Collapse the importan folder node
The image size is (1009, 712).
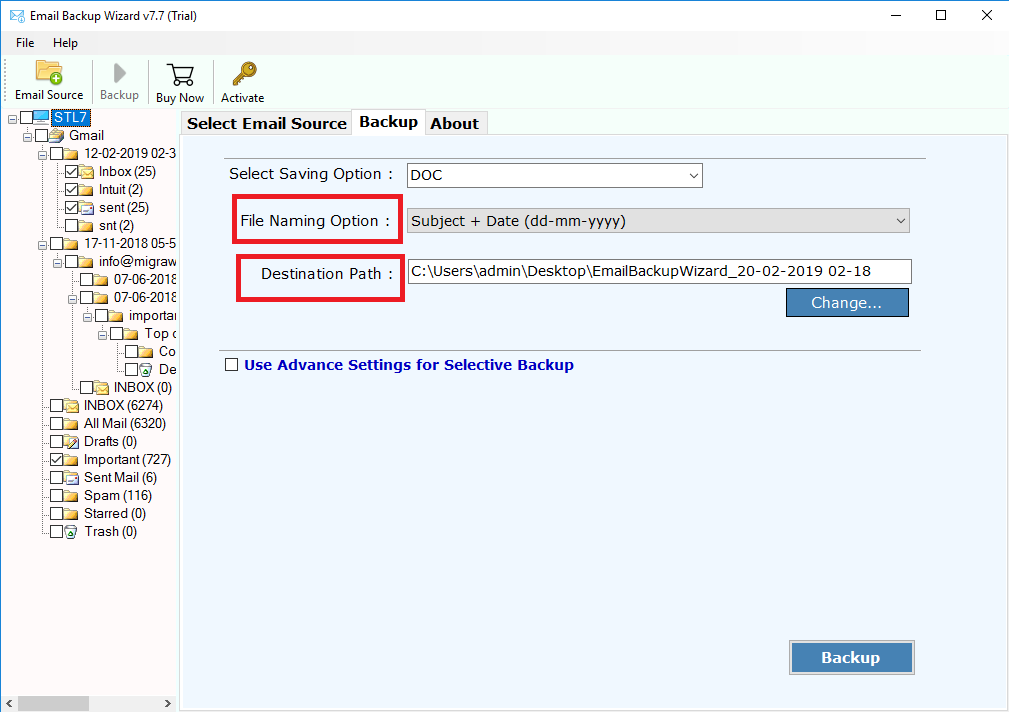tap(88, 317)
